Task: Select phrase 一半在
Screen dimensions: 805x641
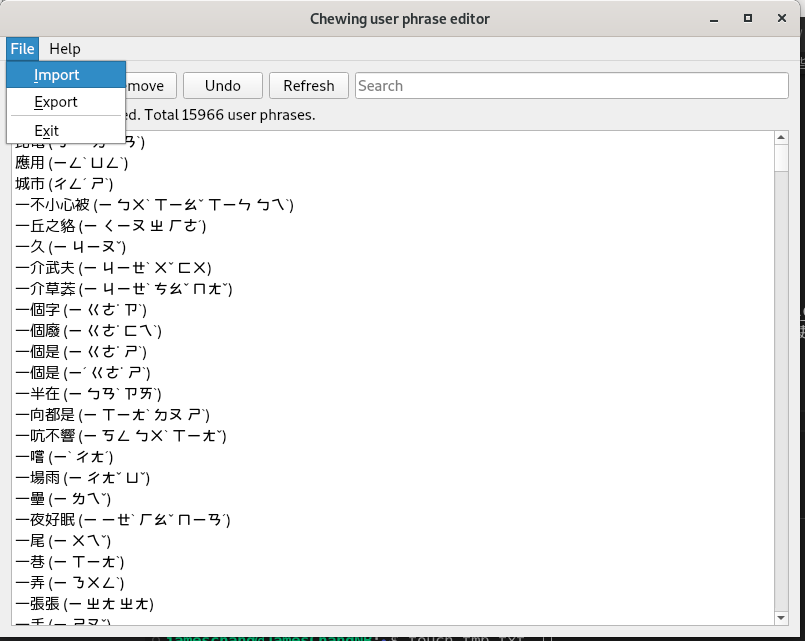Action: [x=393, y=394]
